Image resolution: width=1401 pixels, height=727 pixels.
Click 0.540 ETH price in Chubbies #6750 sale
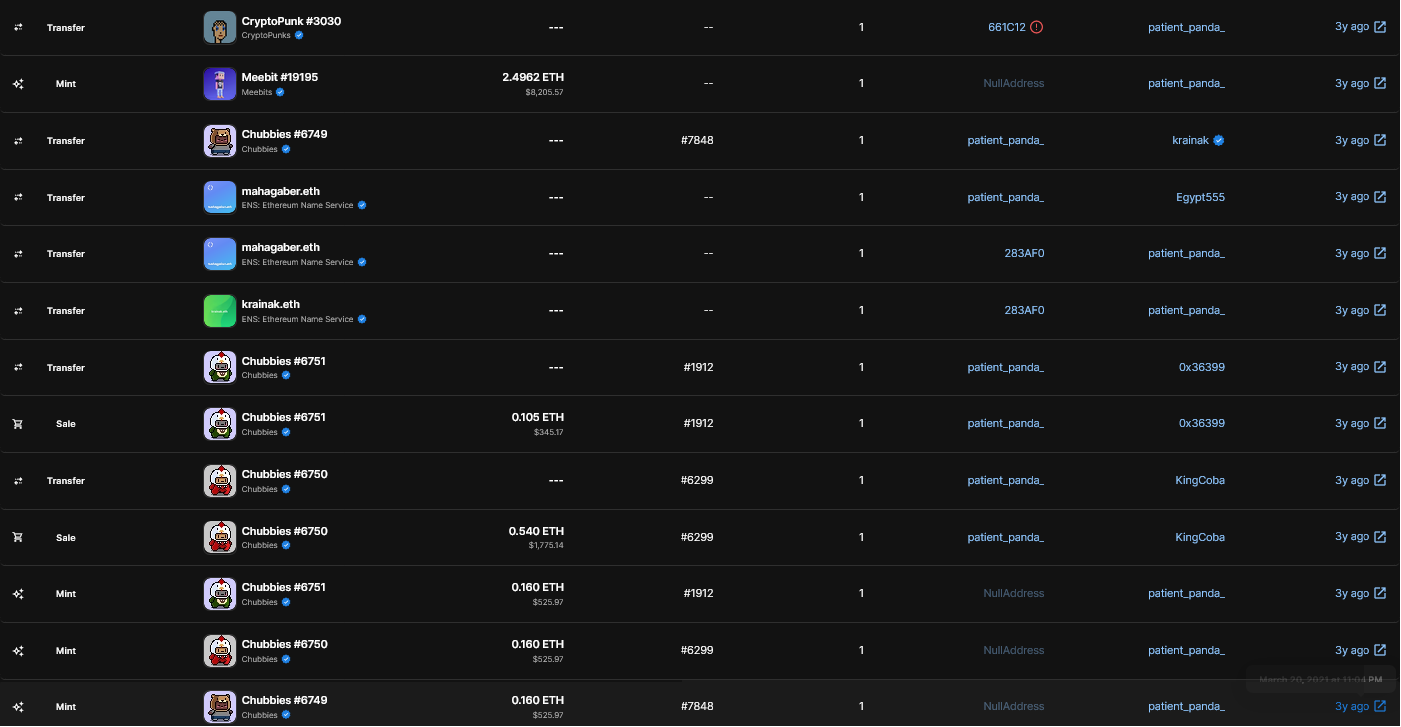click(537, 531)
